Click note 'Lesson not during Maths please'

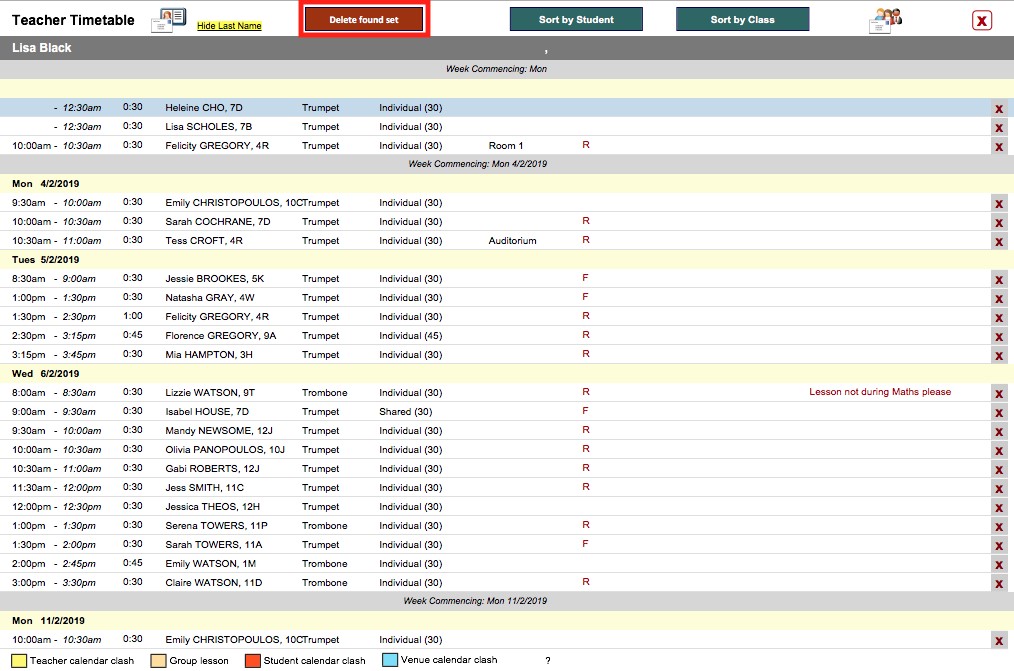879,392
